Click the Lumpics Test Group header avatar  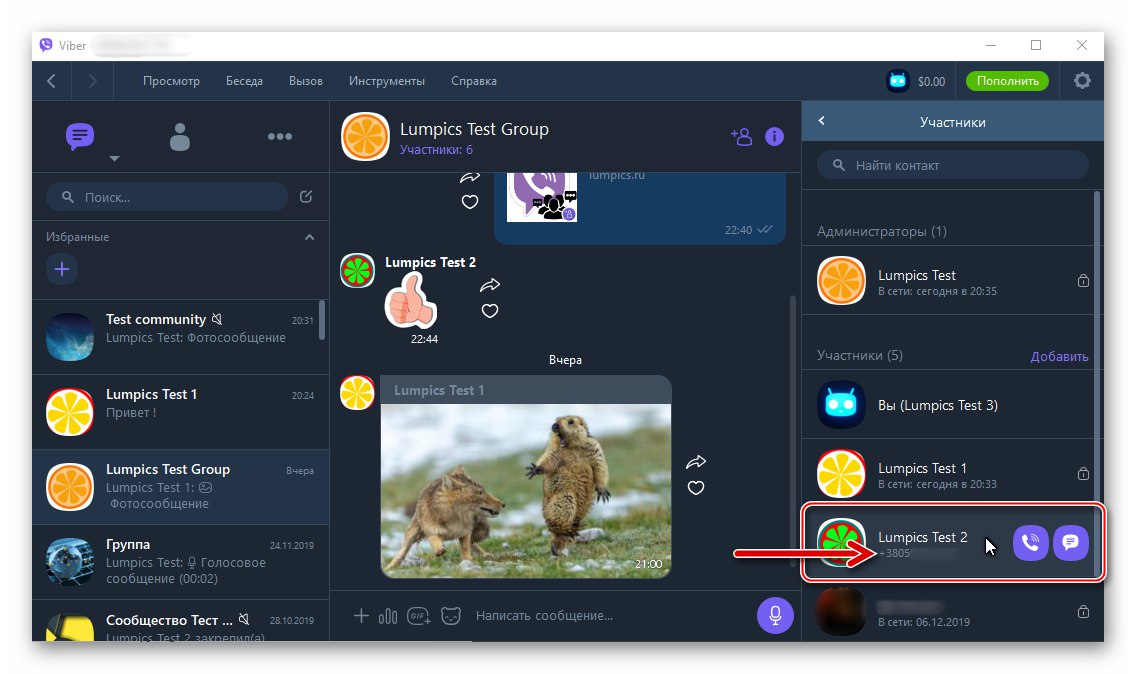365,136
